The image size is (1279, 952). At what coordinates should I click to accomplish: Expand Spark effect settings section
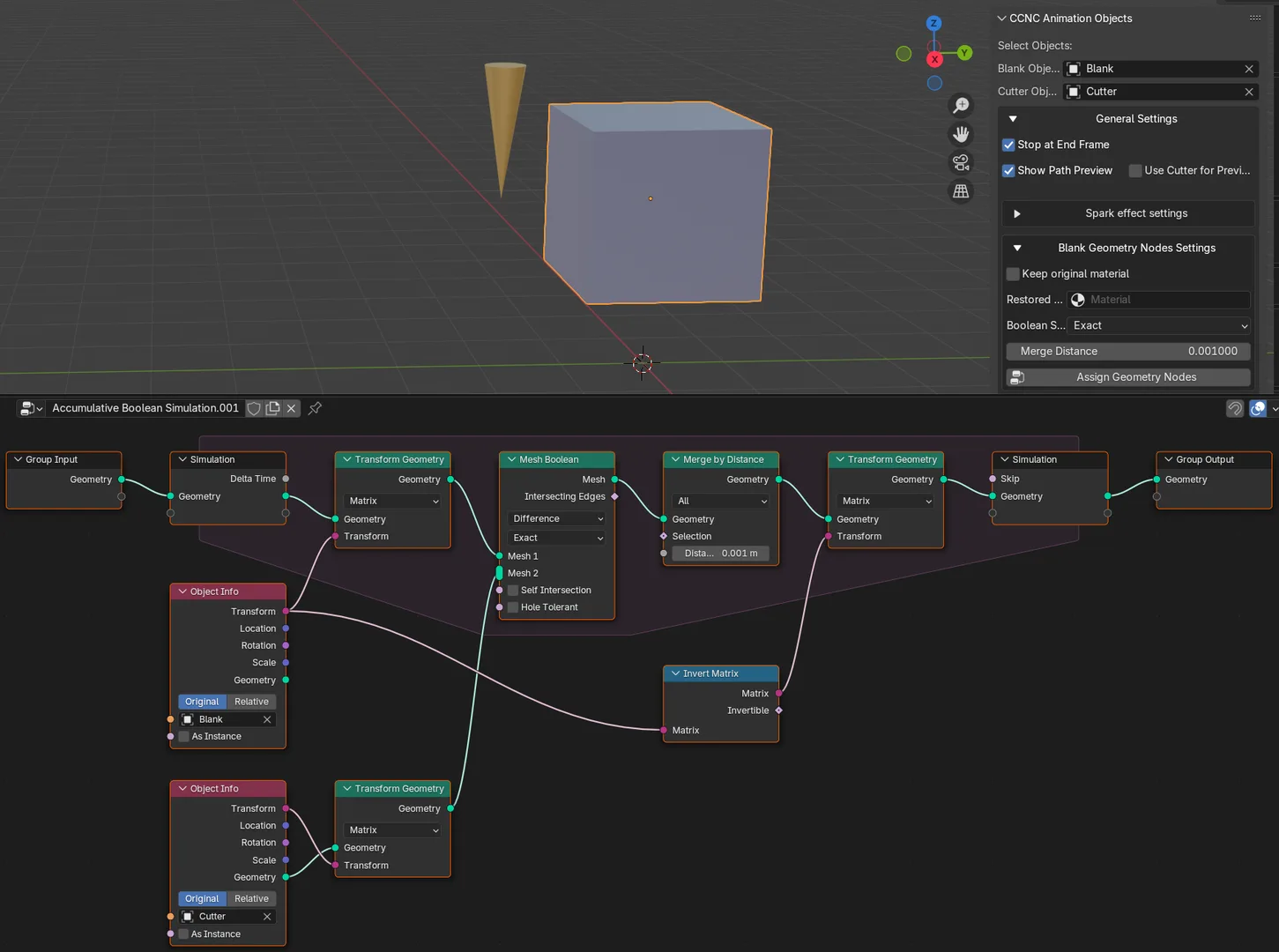click(x=1016, y=213)
